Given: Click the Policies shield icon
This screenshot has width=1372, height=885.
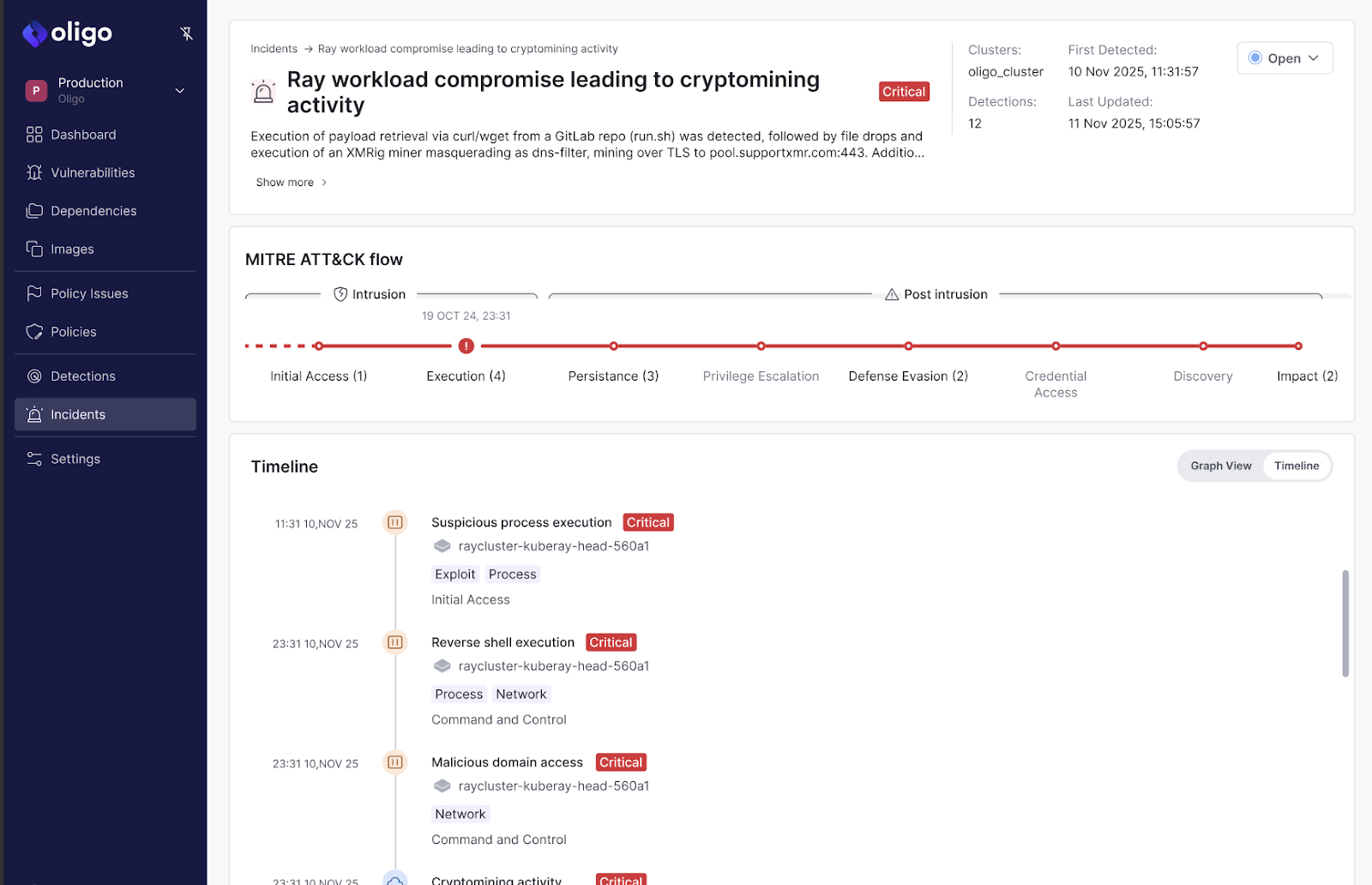Looking at the screenshot, I should point(34,332).
